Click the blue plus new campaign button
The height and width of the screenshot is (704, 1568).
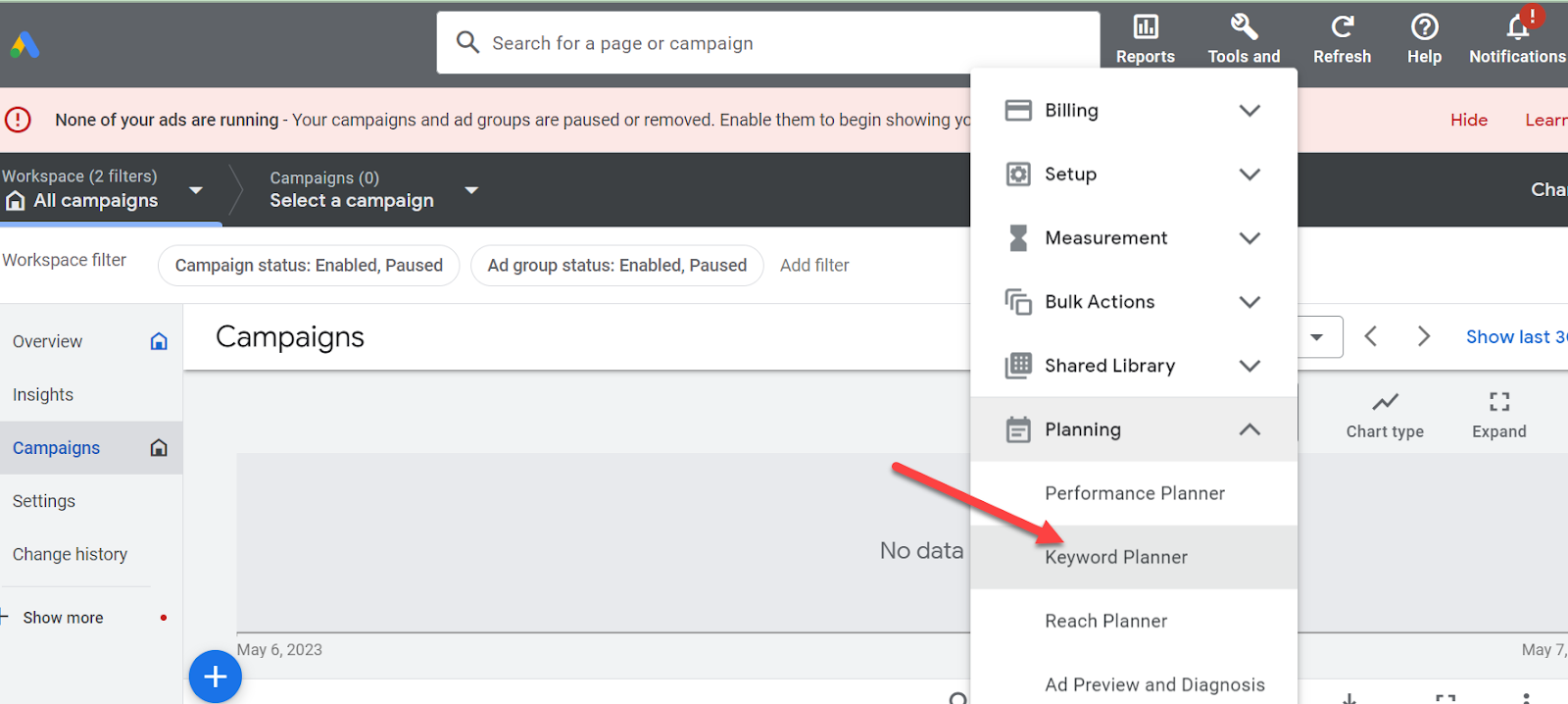pyautogui.click(x=216, y=677)
